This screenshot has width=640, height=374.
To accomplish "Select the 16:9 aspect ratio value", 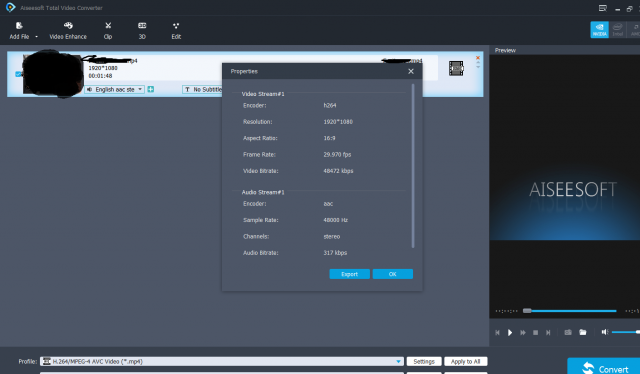I will [329, 138].
